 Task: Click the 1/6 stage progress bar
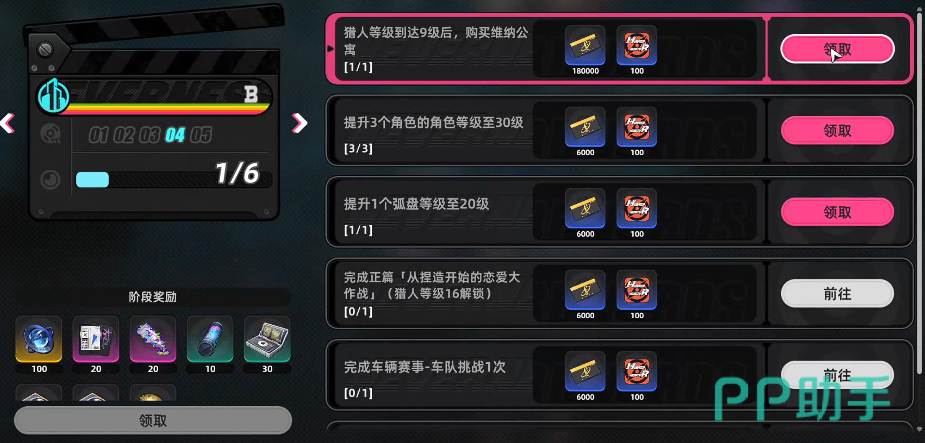tap(174, 179)
